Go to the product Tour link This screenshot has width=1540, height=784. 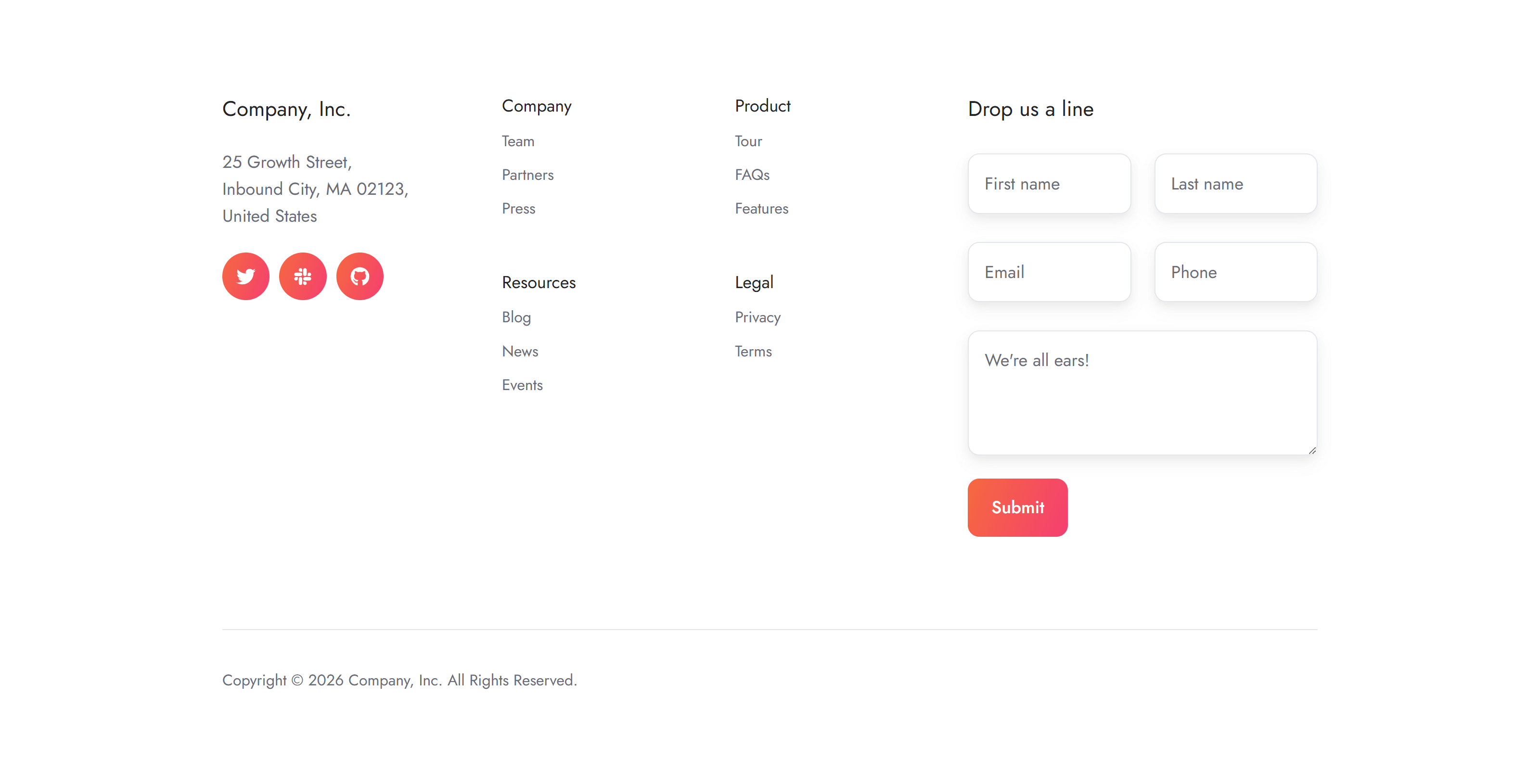[748, 141]
